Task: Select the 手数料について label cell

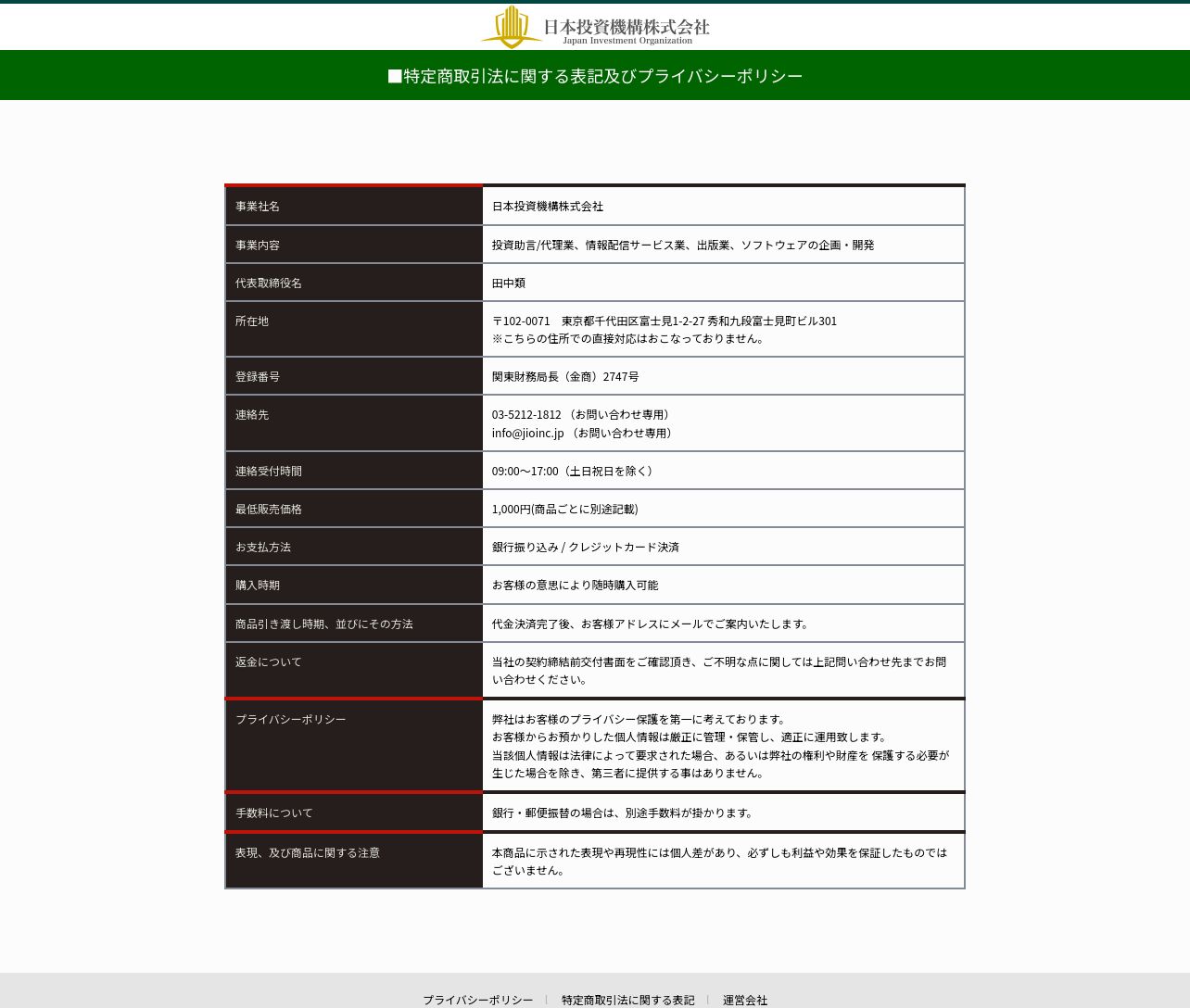Action: [354, 813]
